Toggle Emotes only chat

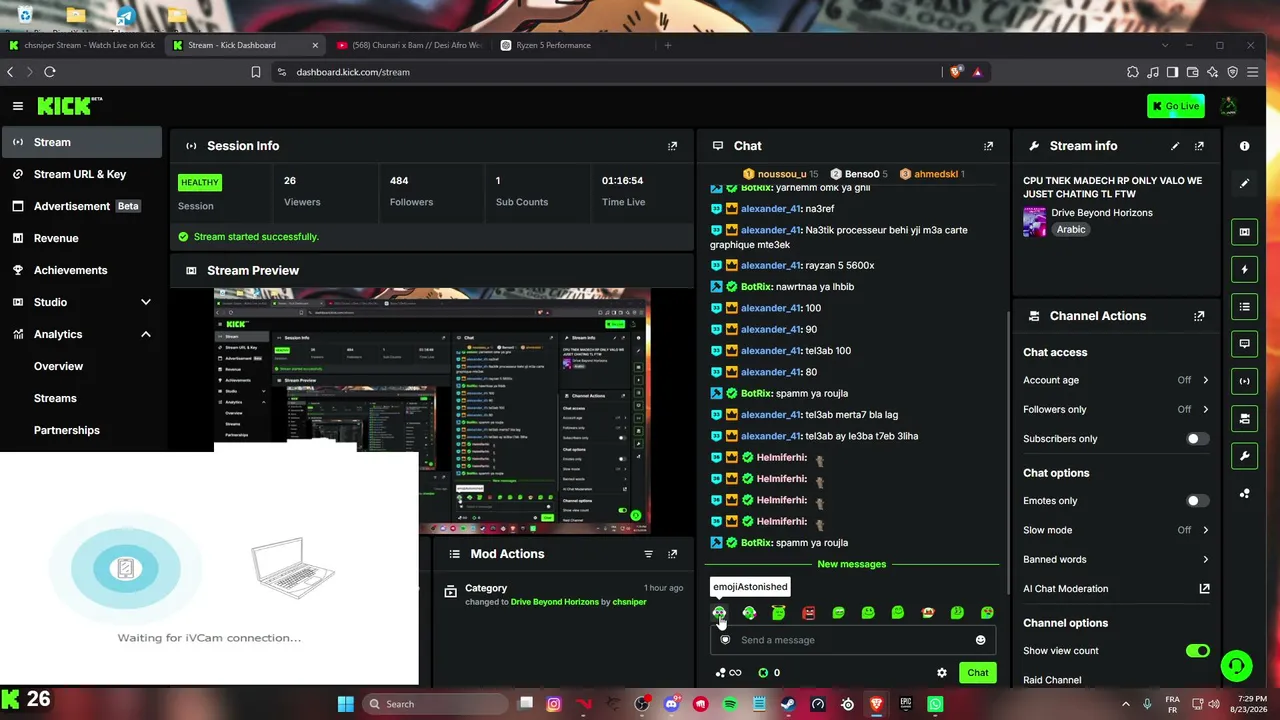coord(1197,501)
